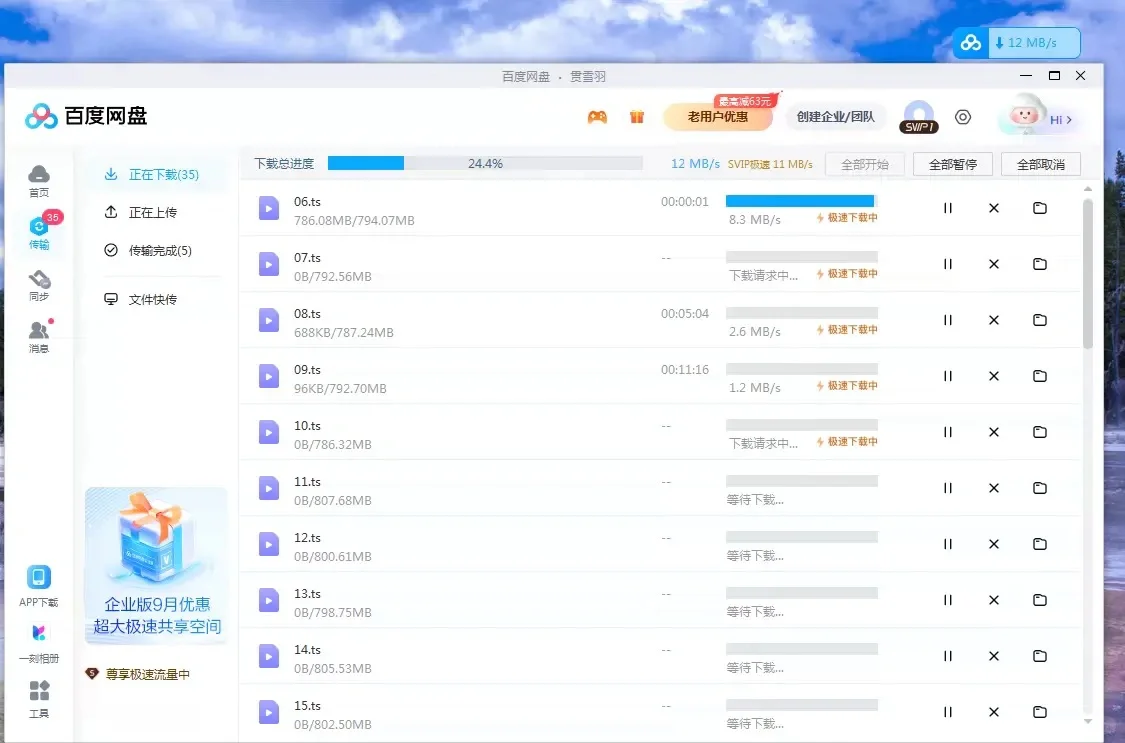Open the 首页 home section in sidebar
Viewport: 1125px width, 743px height.
38,180
